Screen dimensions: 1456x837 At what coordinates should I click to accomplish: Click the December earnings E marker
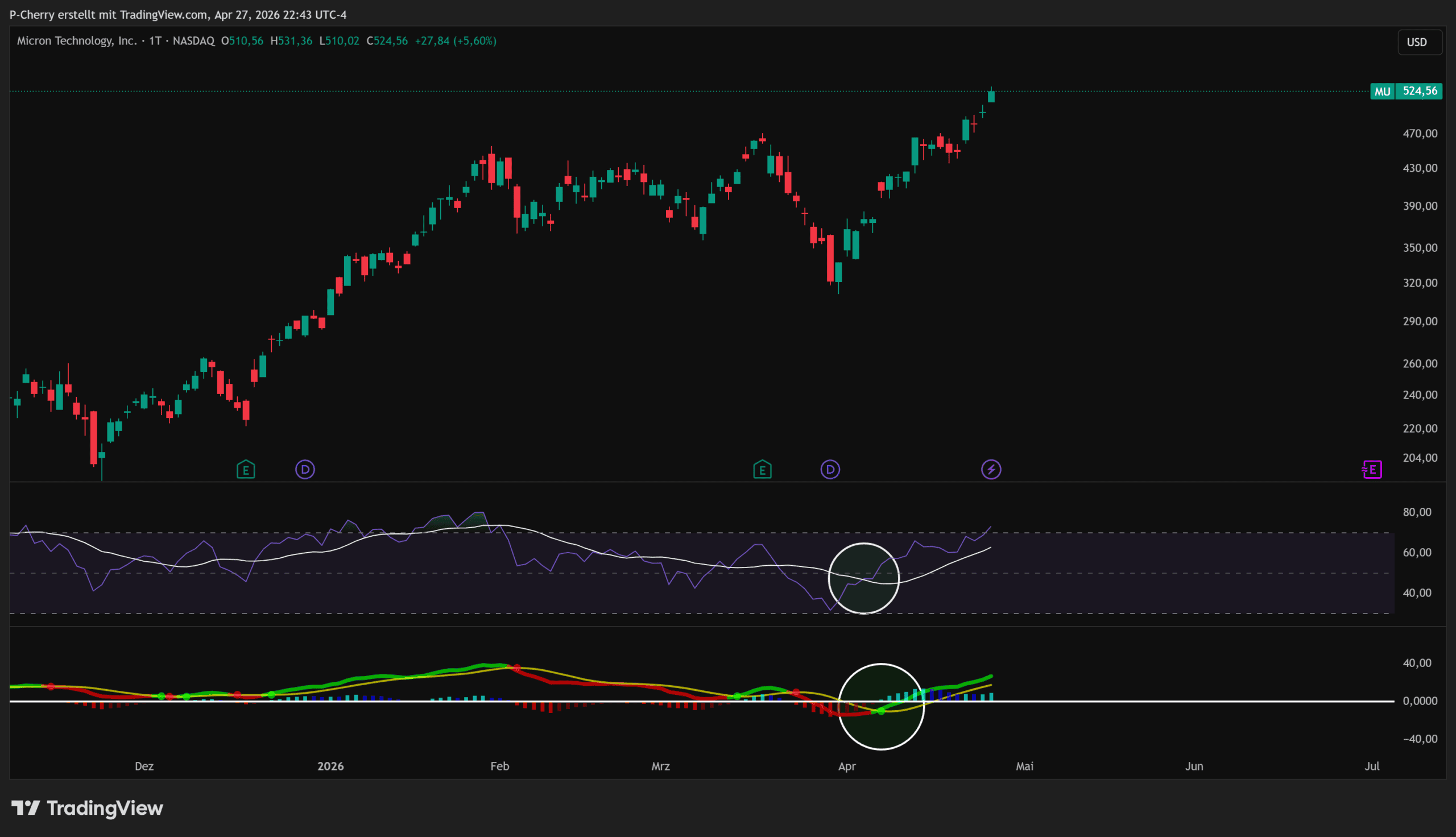[x=246, y=470]
